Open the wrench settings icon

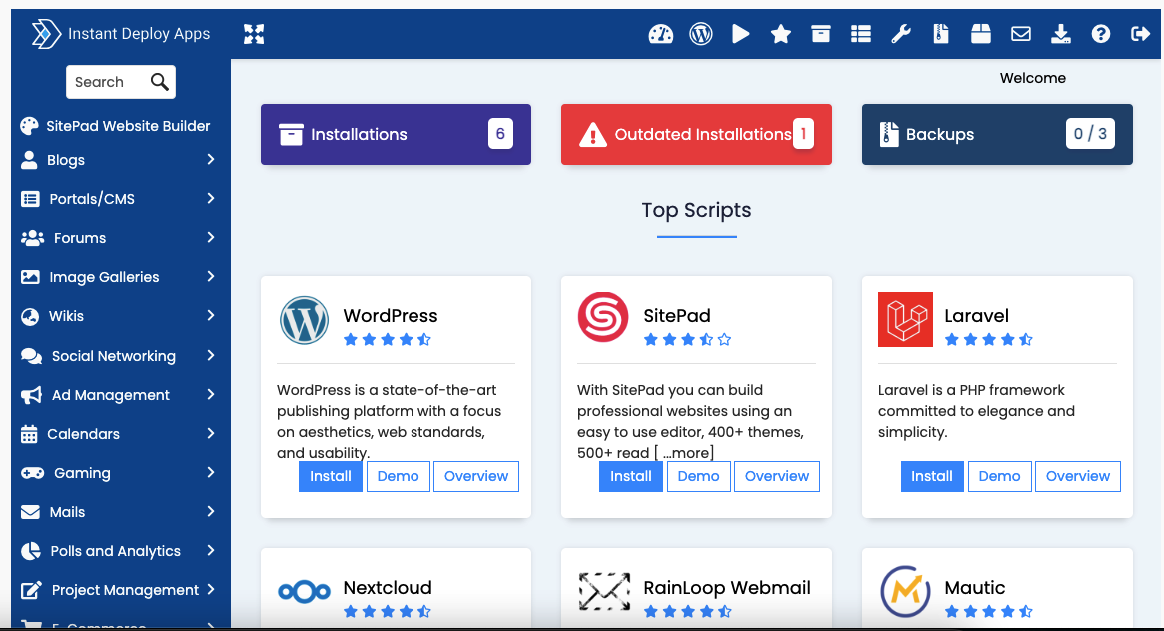[900, 34]
